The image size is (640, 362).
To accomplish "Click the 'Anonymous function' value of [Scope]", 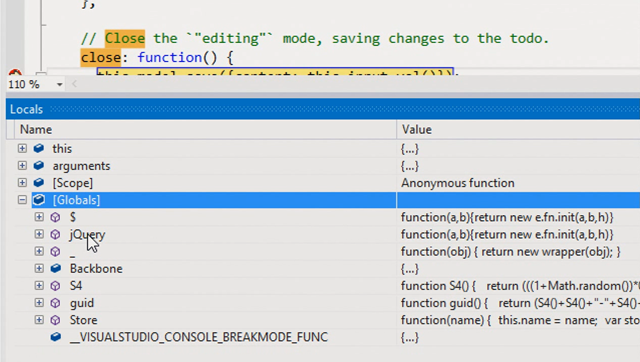I will pyautogui.click(x=458, y=183).
